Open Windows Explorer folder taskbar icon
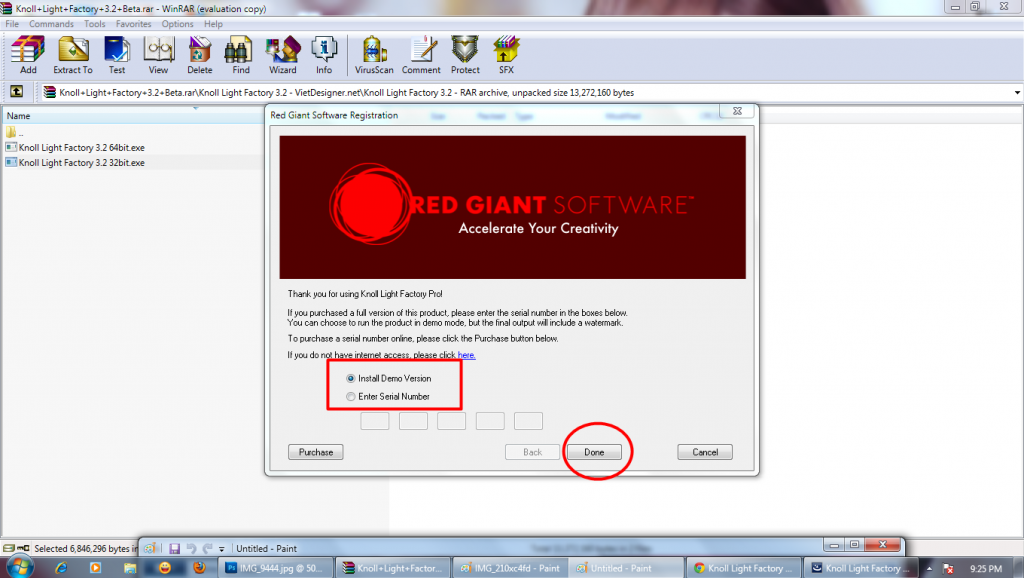The height and width of the screenshot is (578, 1024). click(x=130, y=568)
